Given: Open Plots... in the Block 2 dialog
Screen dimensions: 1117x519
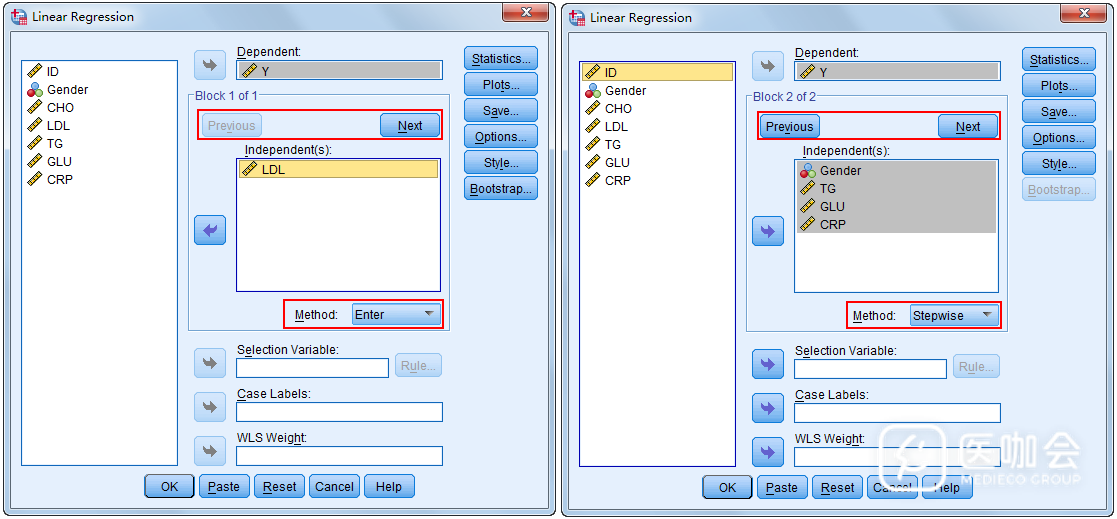Looking at the screenshot, I should (x=1058, y=86).
